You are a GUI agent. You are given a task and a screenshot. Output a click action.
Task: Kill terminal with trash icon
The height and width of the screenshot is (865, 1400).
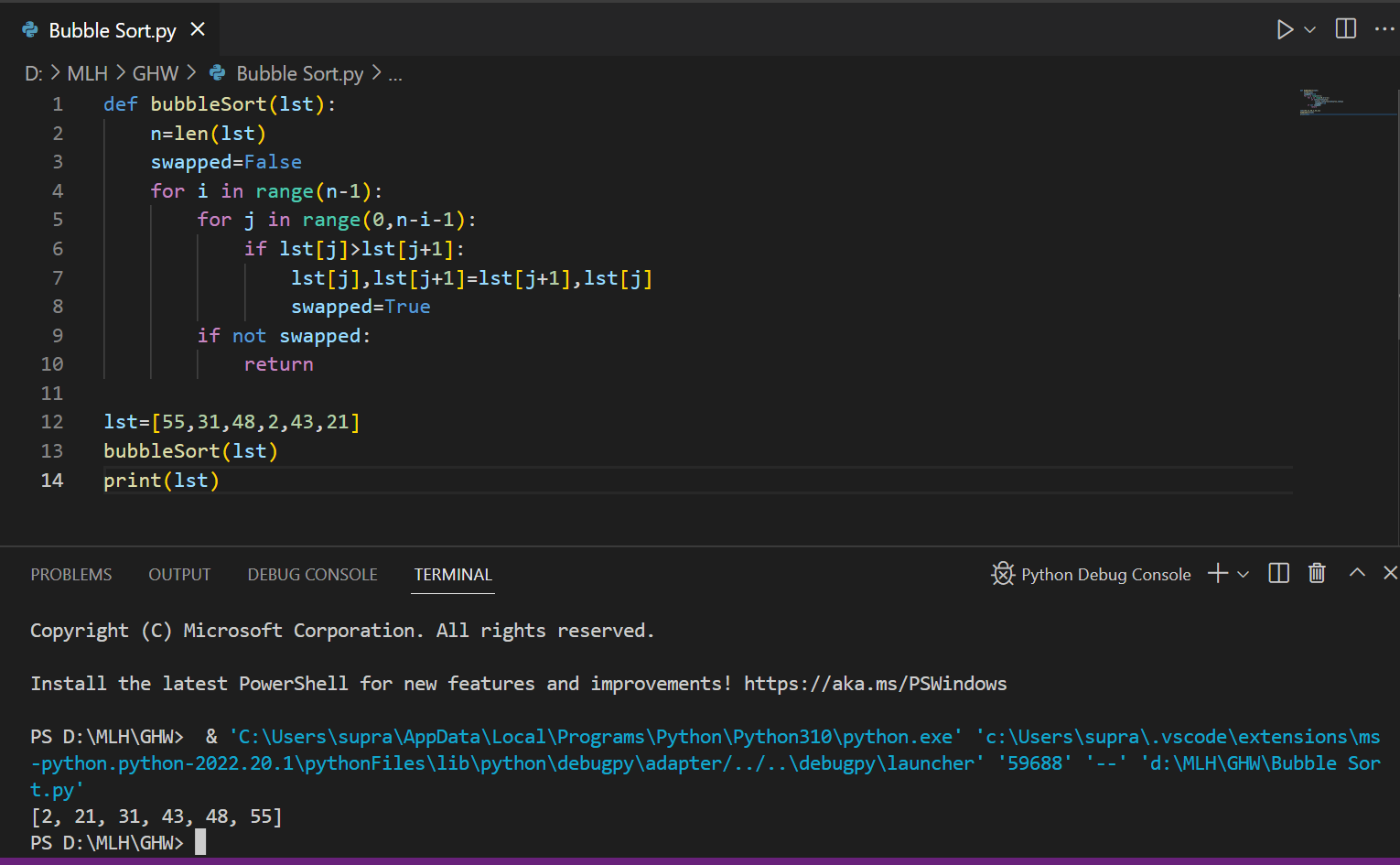point(1317,574)
